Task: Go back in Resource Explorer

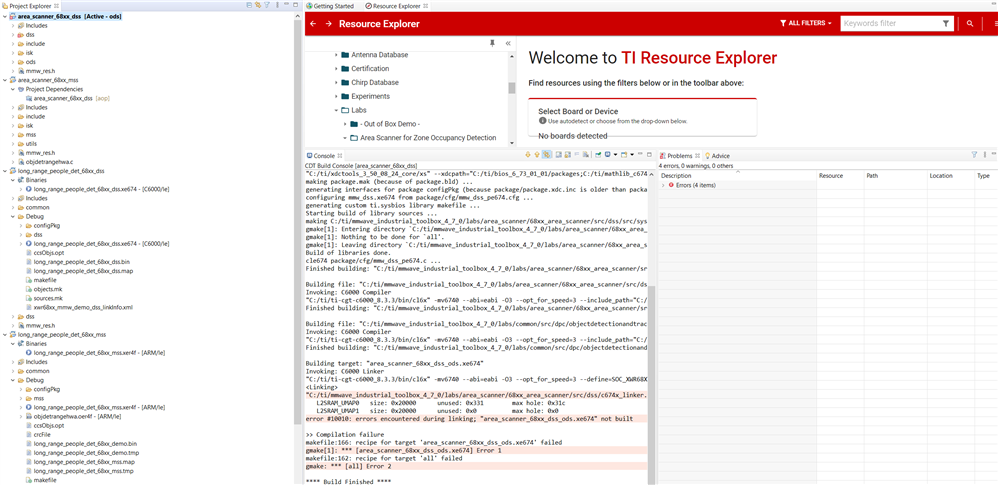Action: (313, 24)
